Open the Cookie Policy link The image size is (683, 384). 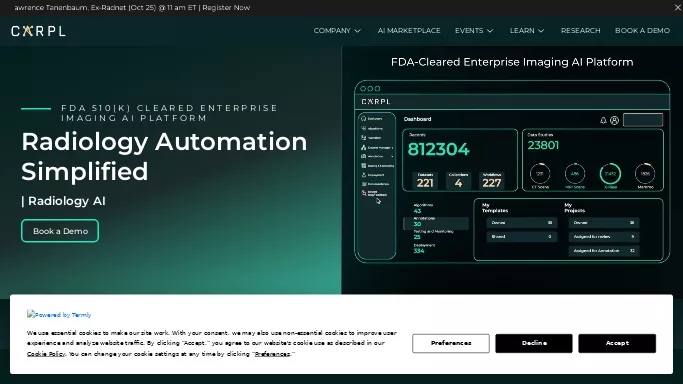[46, 354]
